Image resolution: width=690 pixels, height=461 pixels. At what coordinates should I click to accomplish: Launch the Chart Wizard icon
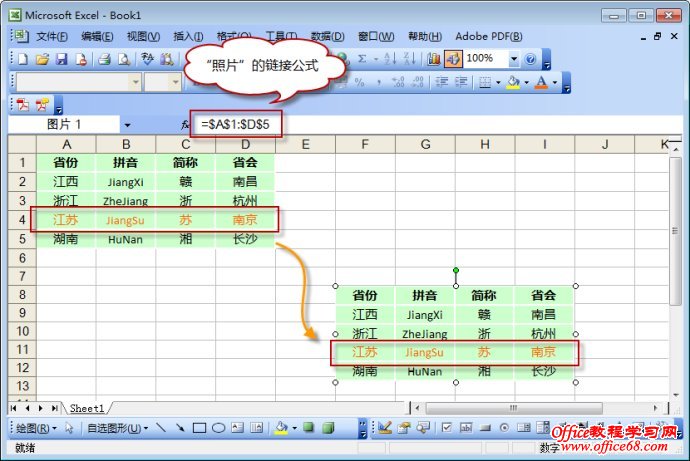[433, 59]
